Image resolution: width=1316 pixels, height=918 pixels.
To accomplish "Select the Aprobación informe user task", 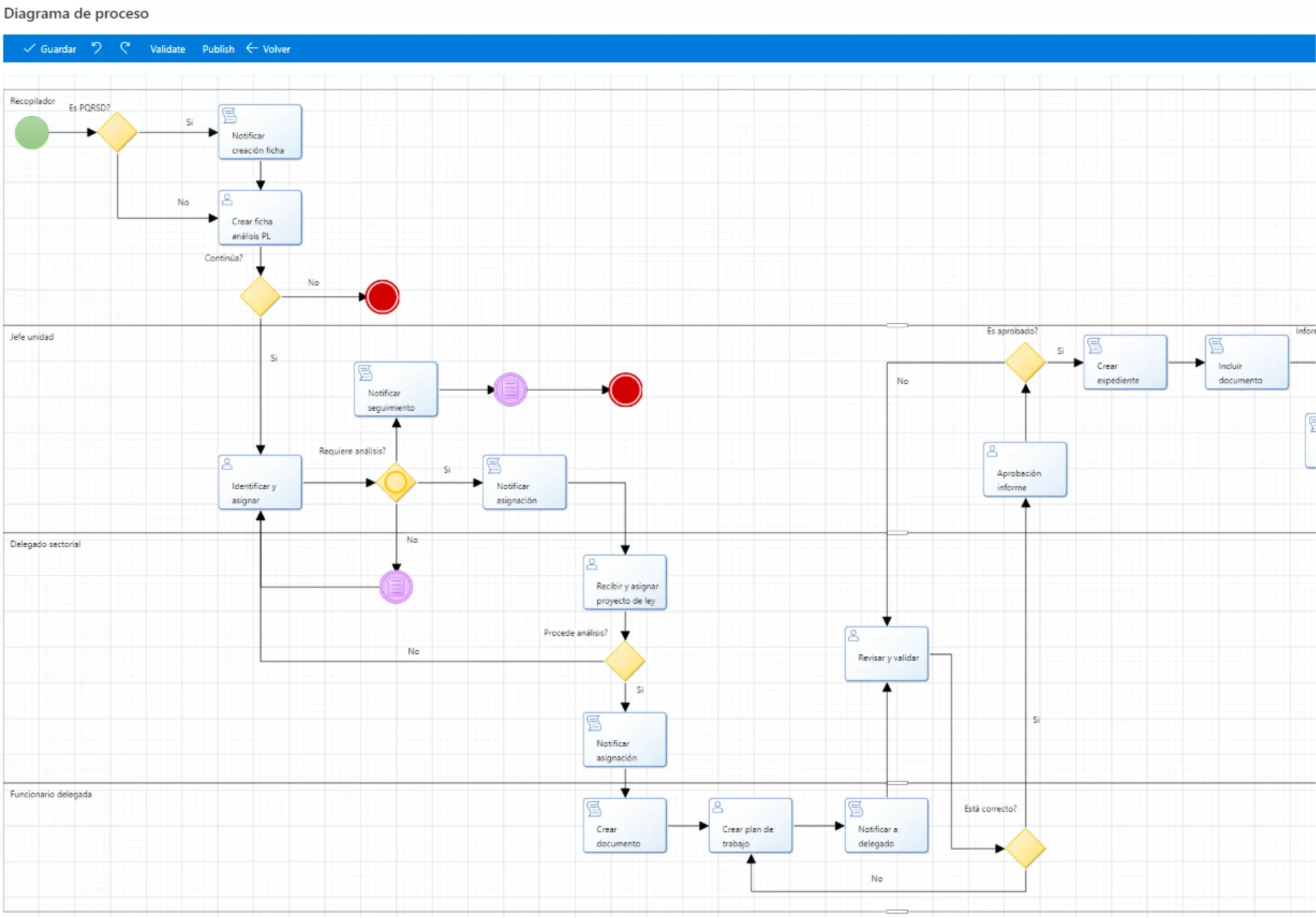I will (1025, 469).
